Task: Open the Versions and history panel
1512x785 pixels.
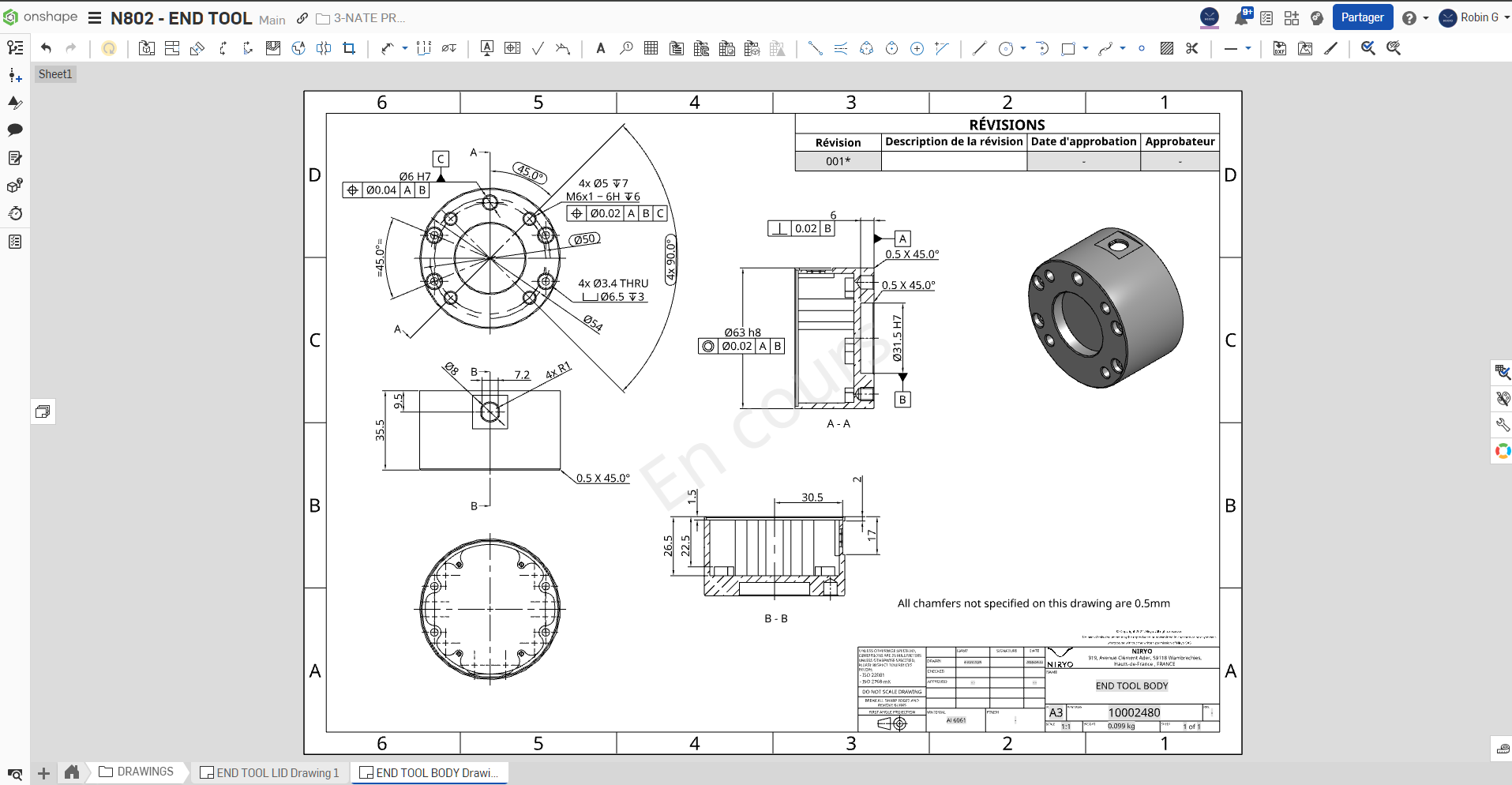Action: click(x=14, y=213)
